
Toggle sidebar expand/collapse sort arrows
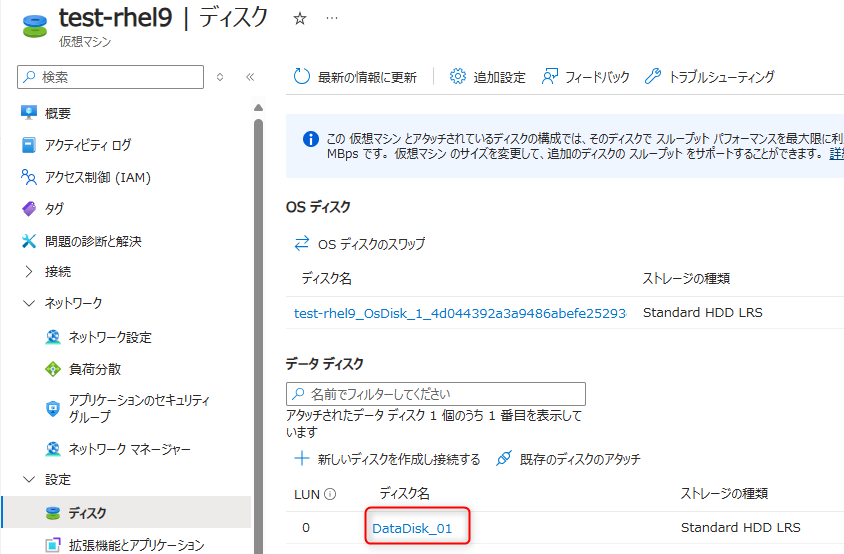click(220, 77)
